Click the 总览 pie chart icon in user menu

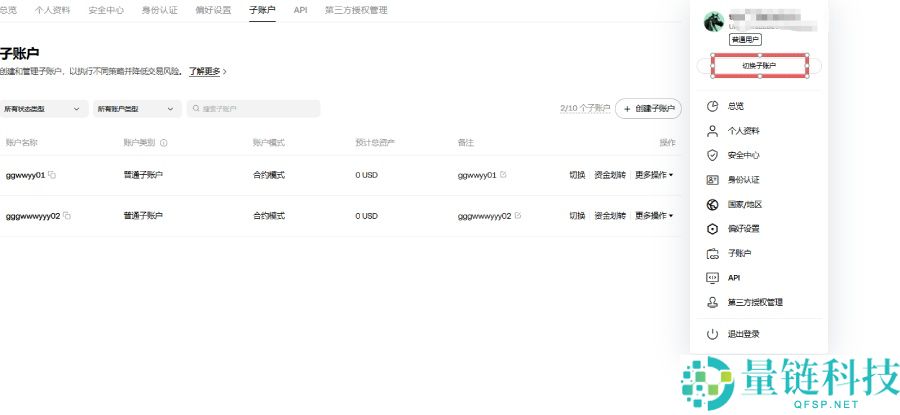(712, 106)
